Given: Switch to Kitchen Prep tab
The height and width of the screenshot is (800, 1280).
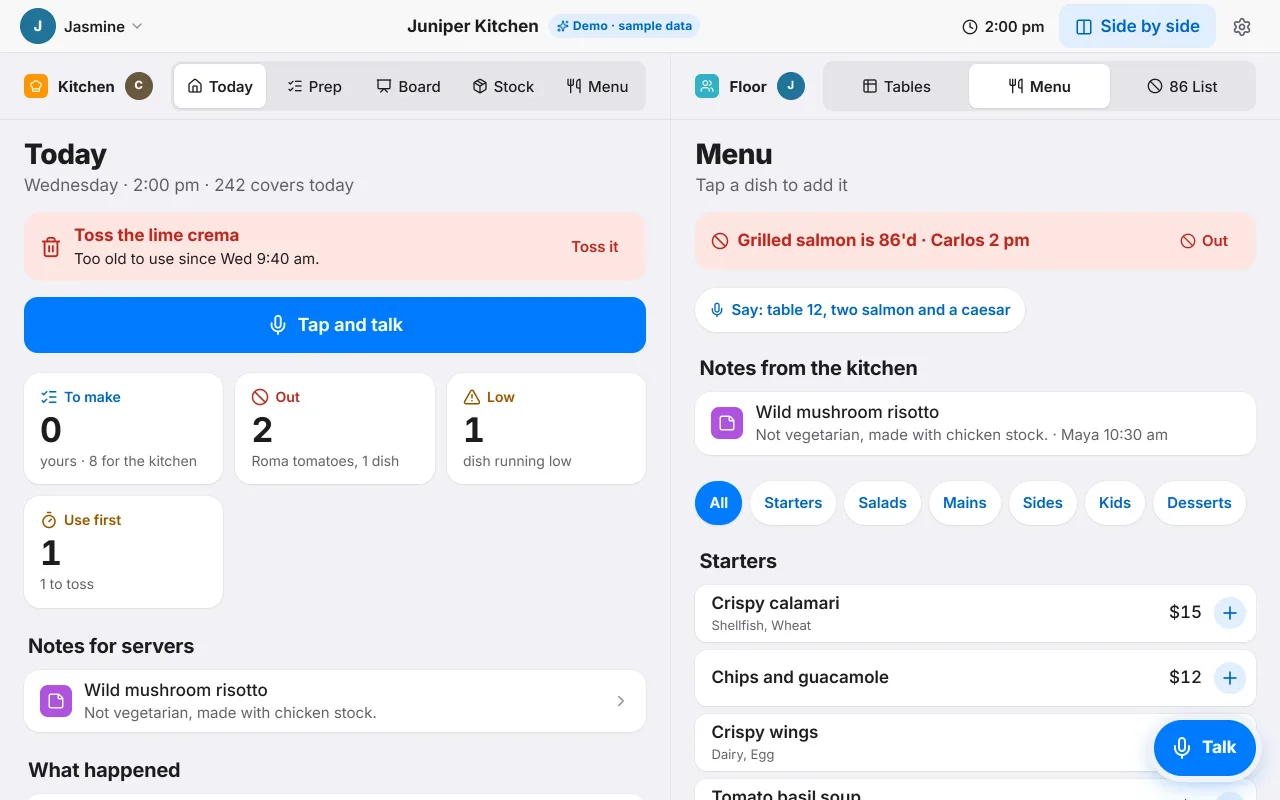Looking at the screenshot, I should tap(314, 87).
